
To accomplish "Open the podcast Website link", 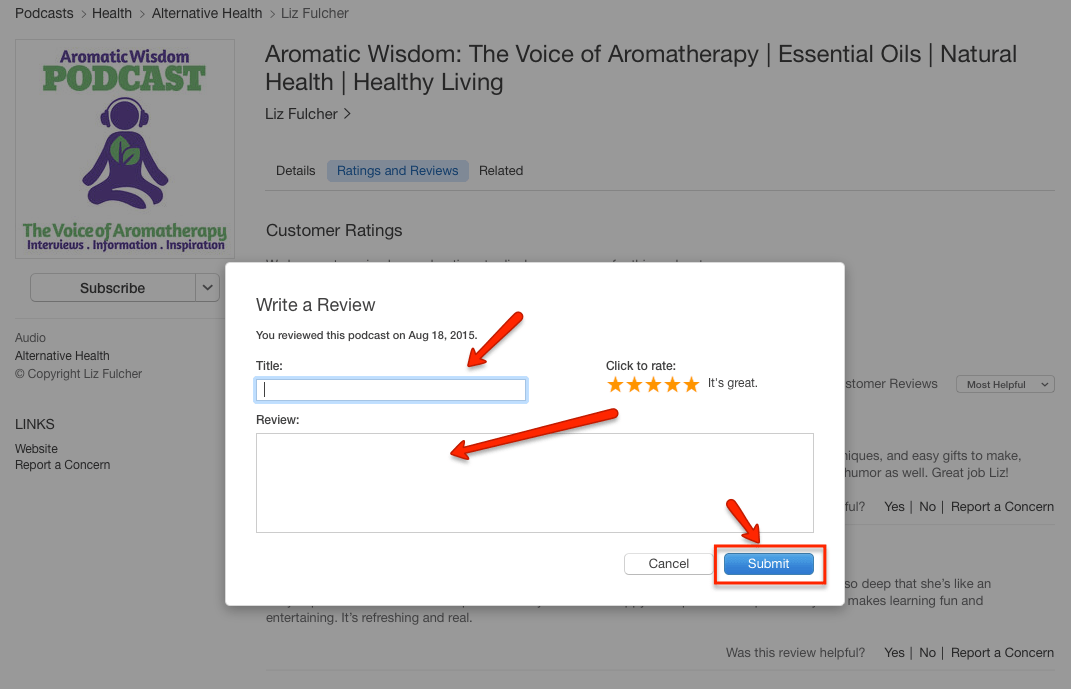I will coord(36,449).
